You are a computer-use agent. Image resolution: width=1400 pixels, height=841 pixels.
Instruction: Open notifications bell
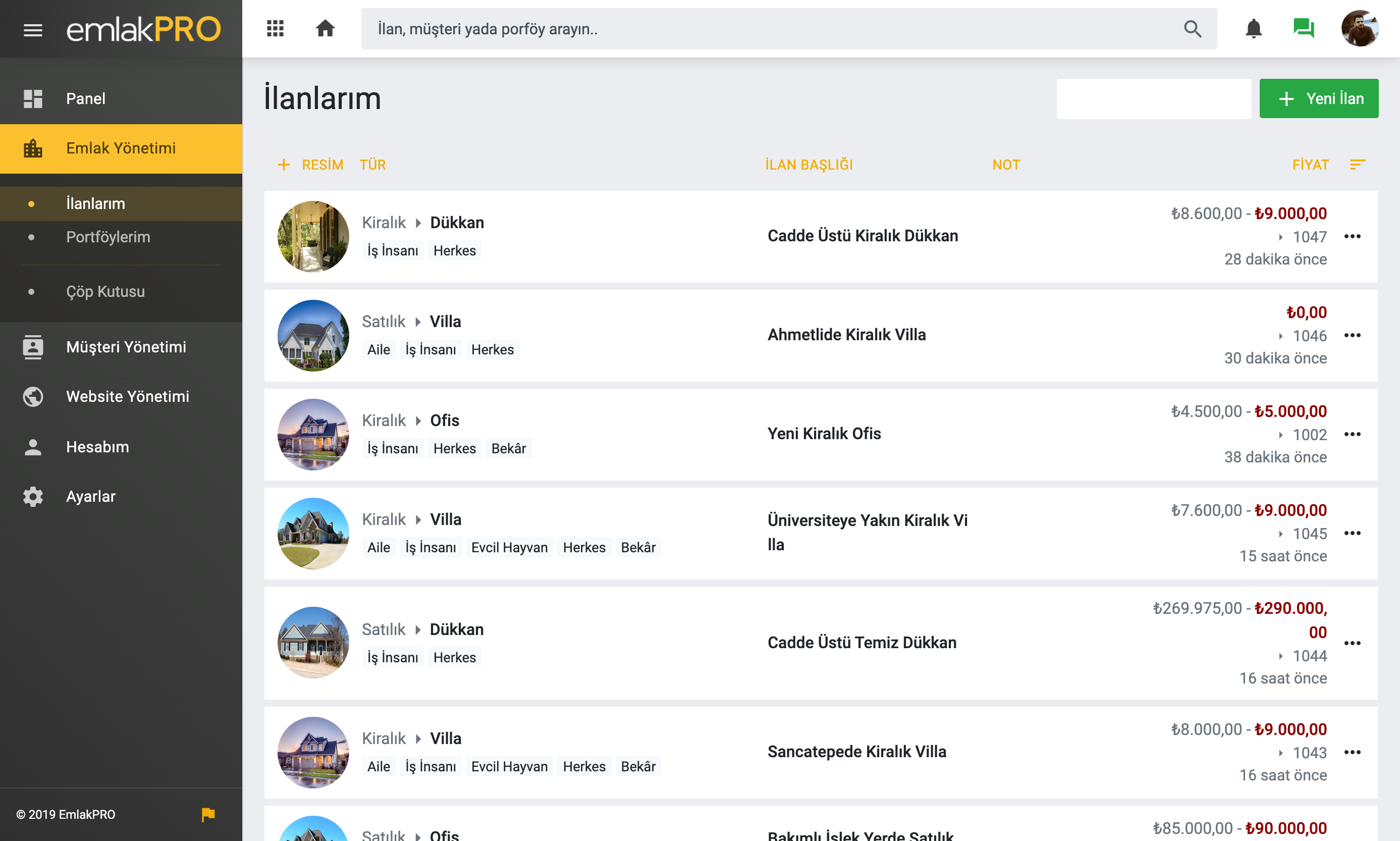pos(1254,28)
